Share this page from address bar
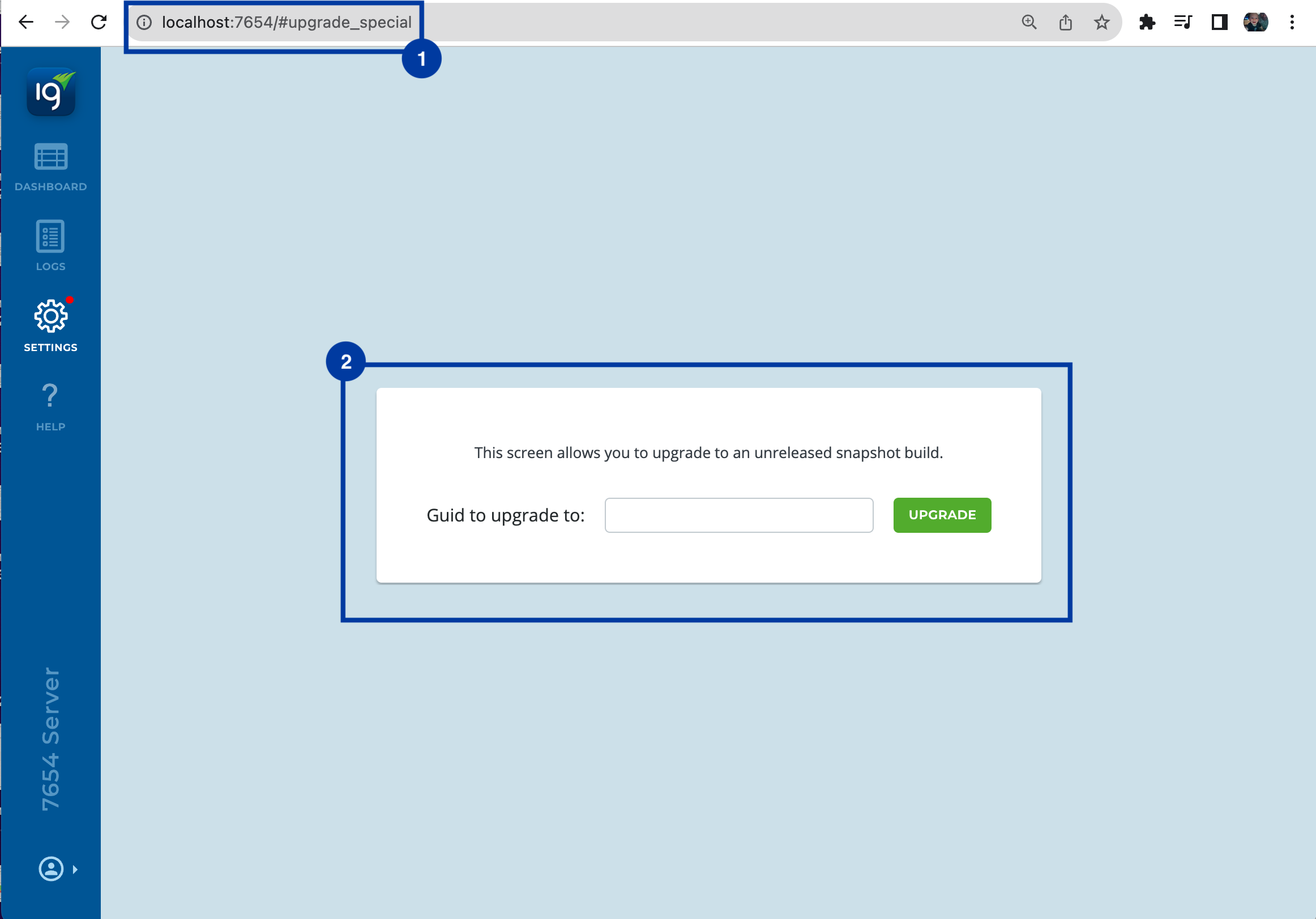 coord(1065,22)
